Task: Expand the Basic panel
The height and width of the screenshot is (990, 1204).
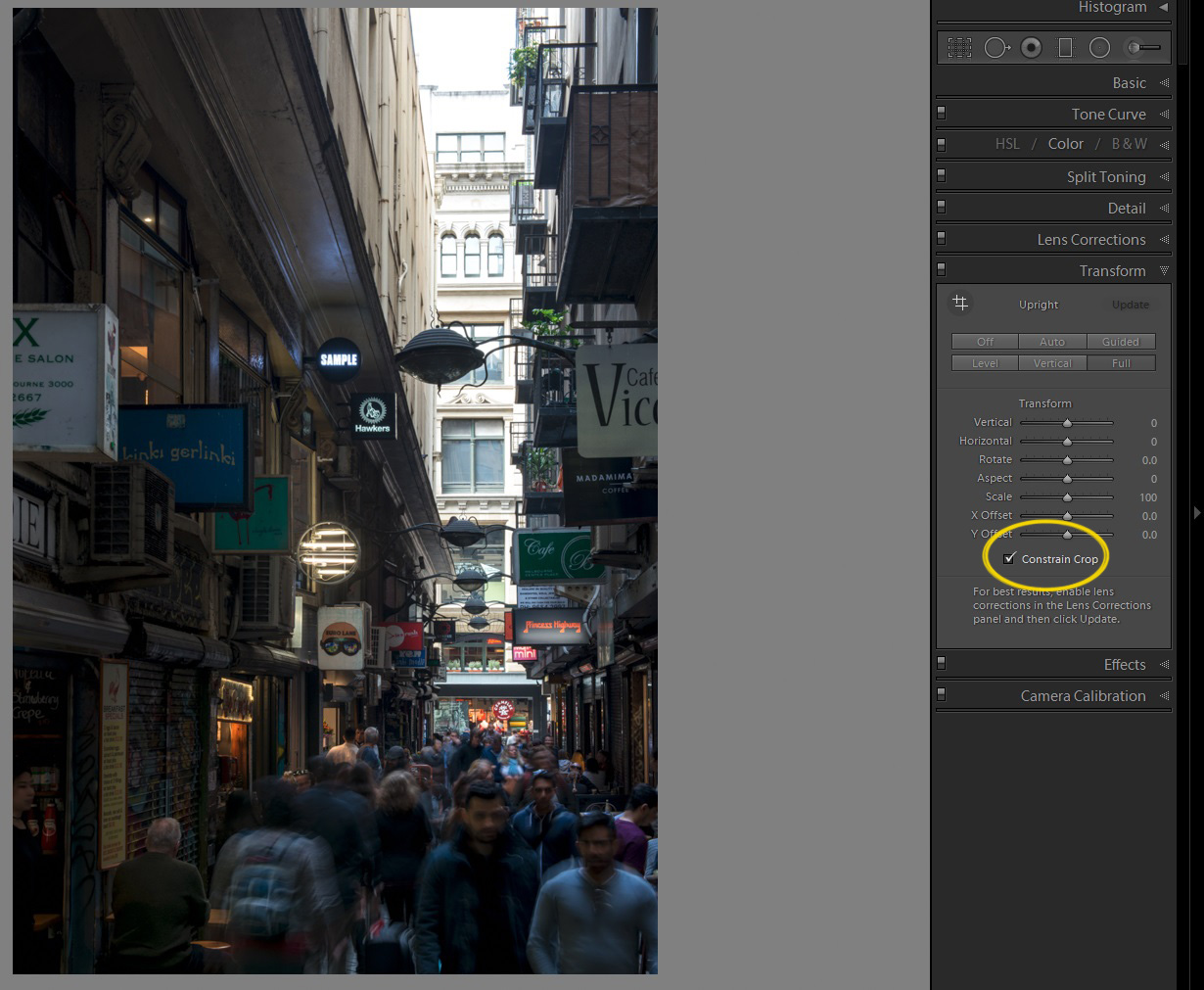Action: (x=1129, y=83)
